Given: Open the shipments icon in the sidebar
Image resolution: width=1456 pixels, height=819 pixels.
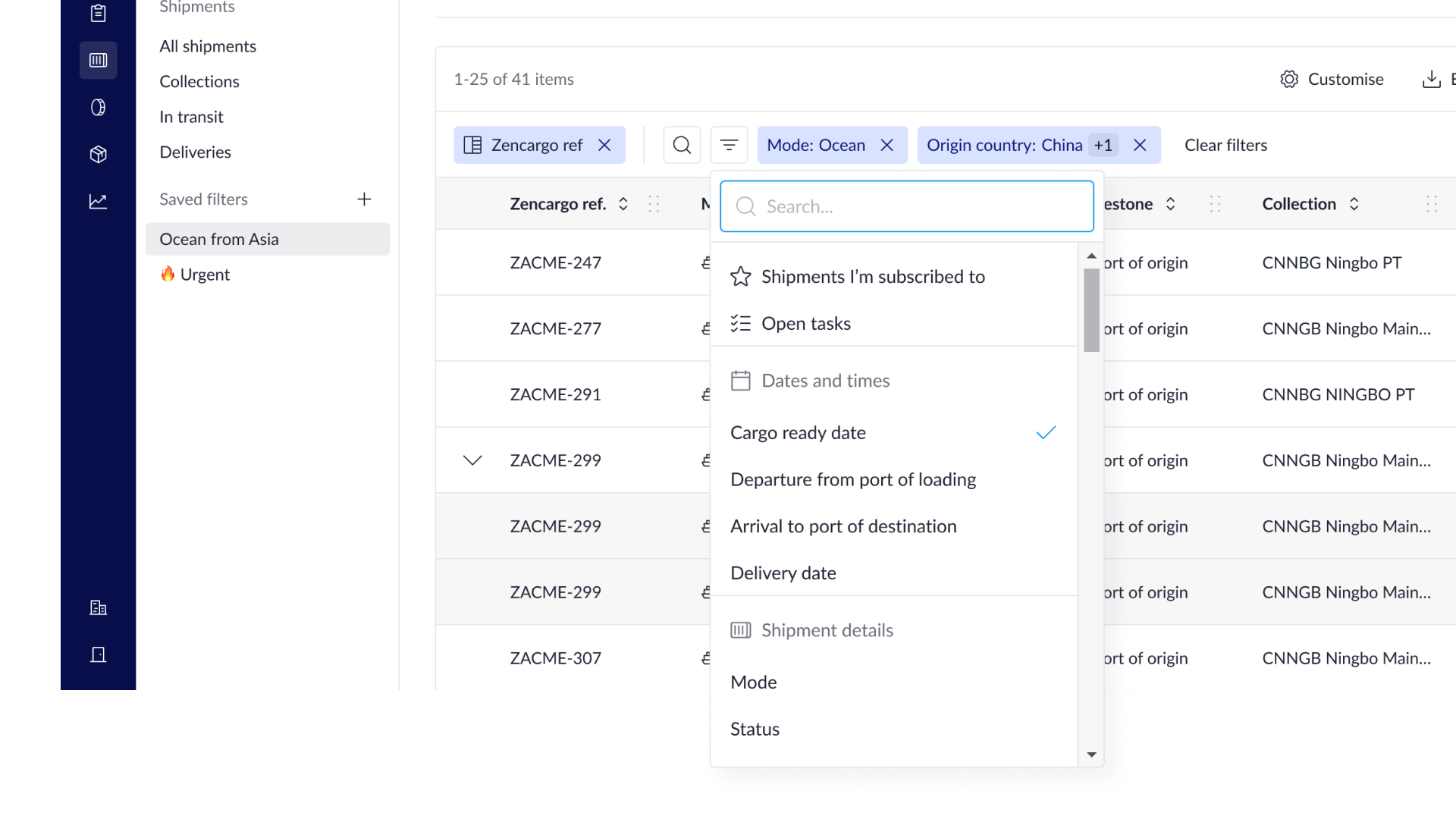Looking at the screenshot, I should coord(98,60).
